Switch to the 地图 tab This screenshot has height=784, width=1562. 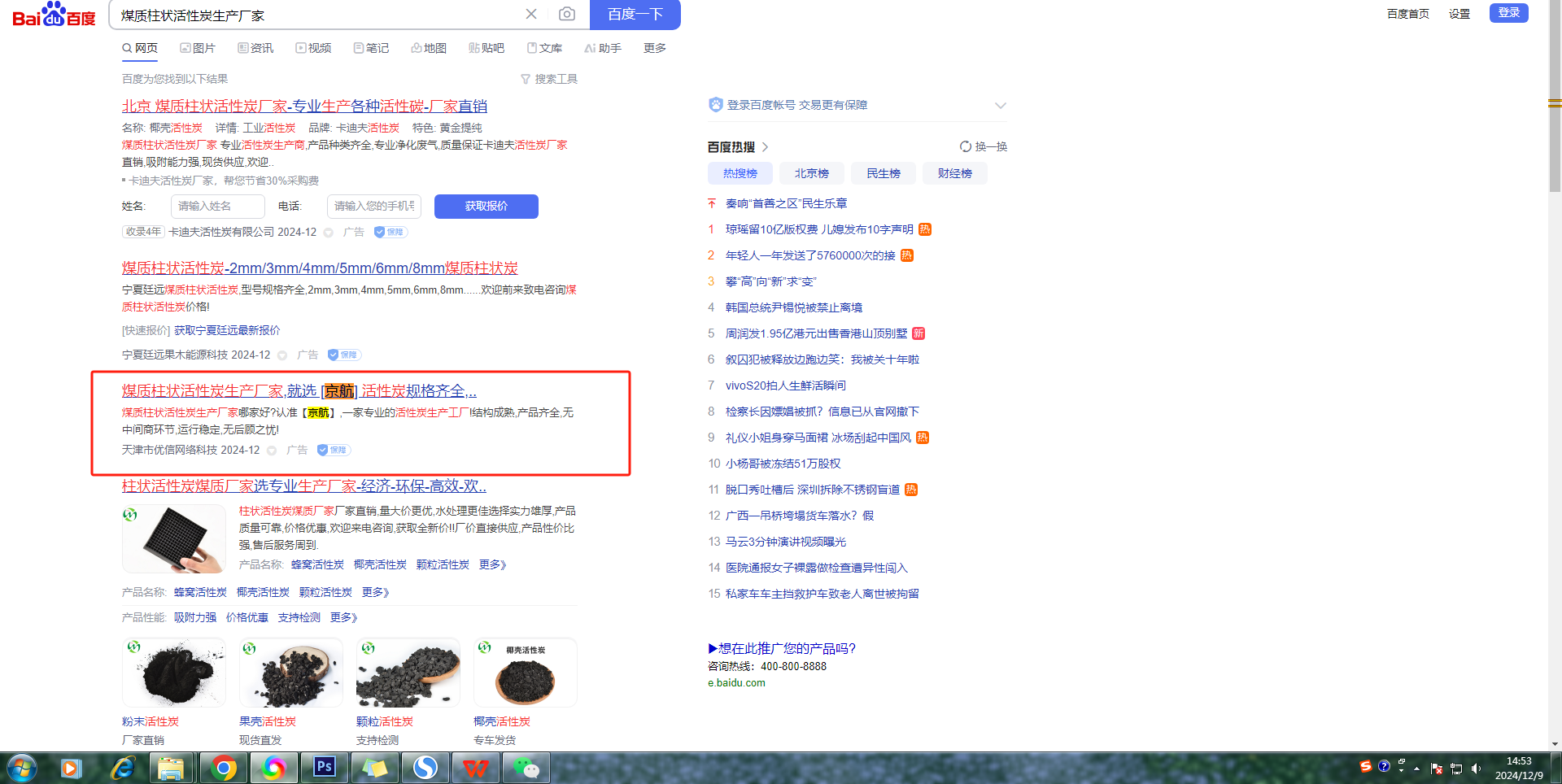429,48
